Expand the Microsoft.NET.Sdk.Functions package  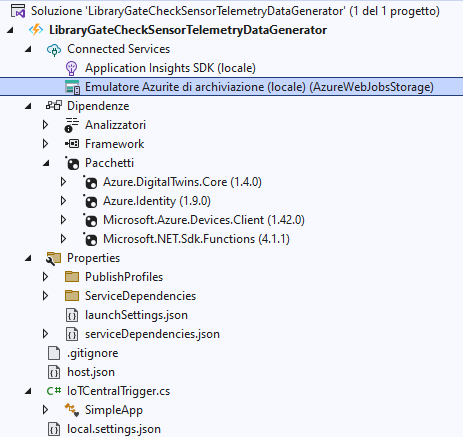click(63, 239)
